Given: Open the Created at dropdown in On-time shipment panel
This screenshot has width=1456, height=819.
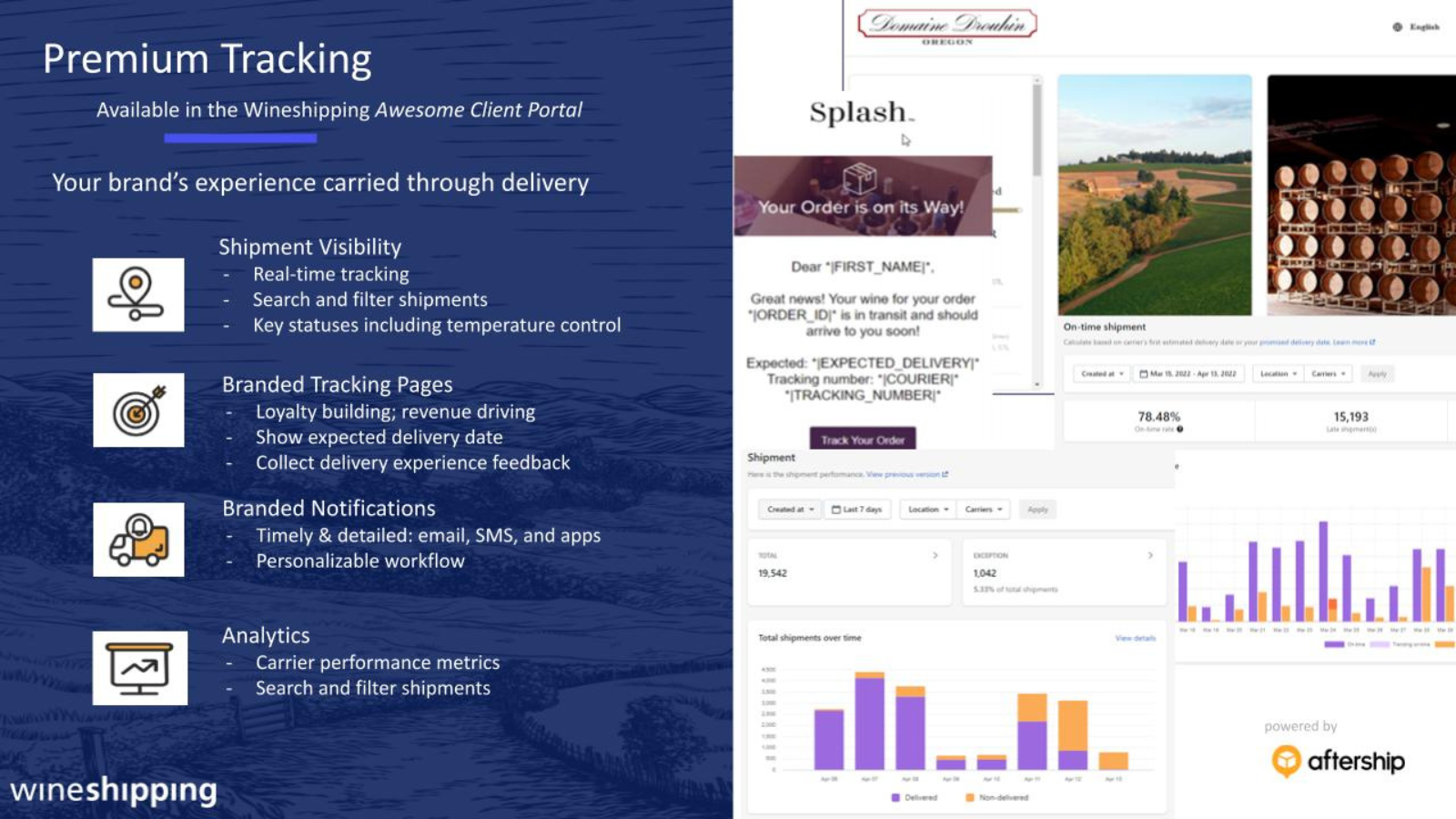Looking at the screenshot, I should click(1102, 374).
